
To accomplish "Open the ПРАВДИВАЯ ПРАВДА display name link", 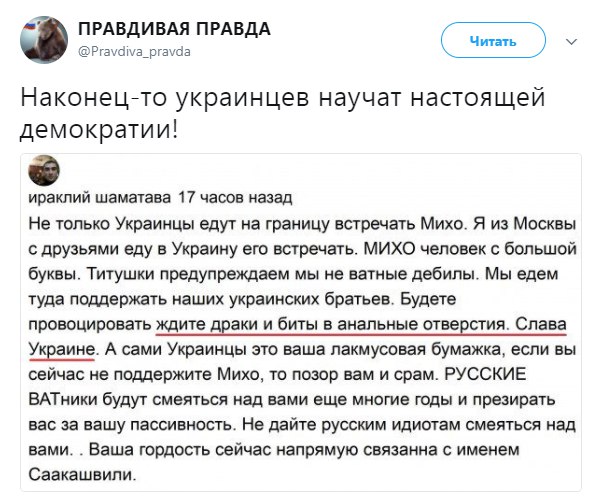I will click(x=175, y=29).
